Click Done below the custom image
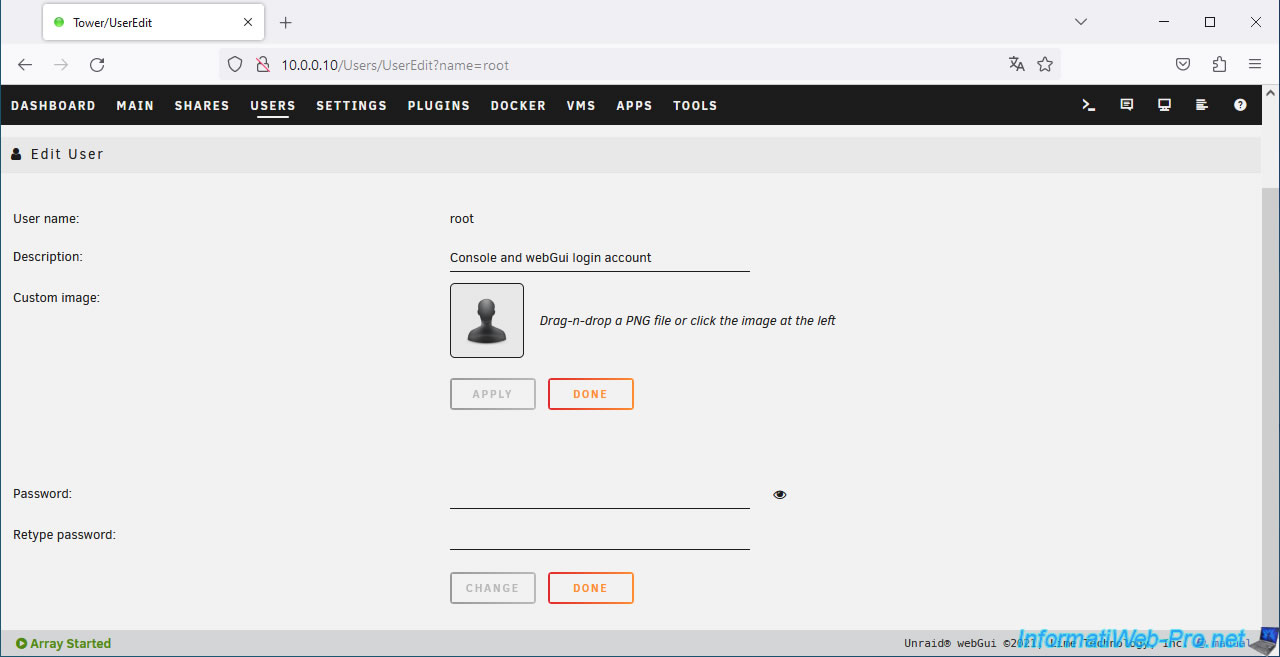 pos(590,394)
